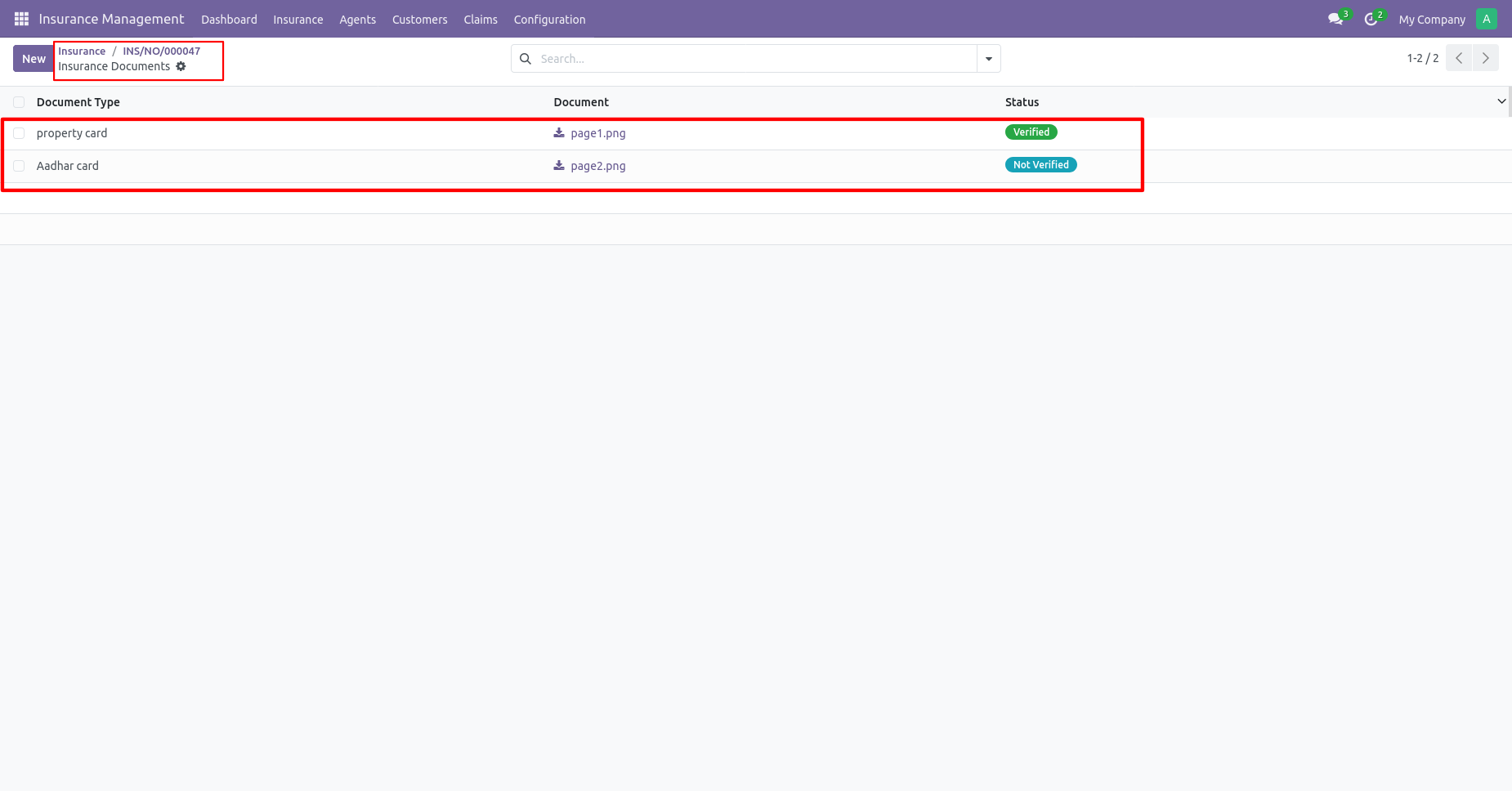Image resolution: width=1512 pixels, height=791 pixels.
Task: Focus the Search input field
Action: tap(755, 59)
